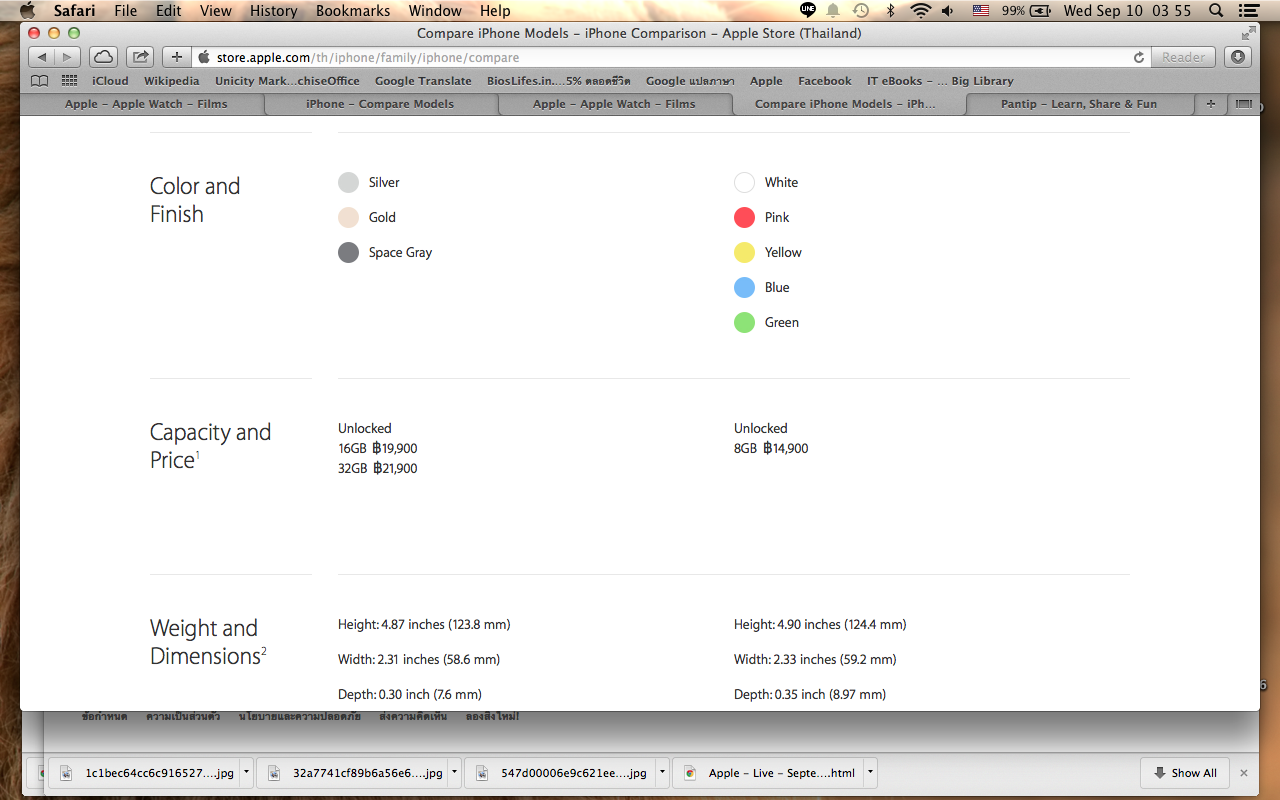Select the Gold color swatch

348,217
